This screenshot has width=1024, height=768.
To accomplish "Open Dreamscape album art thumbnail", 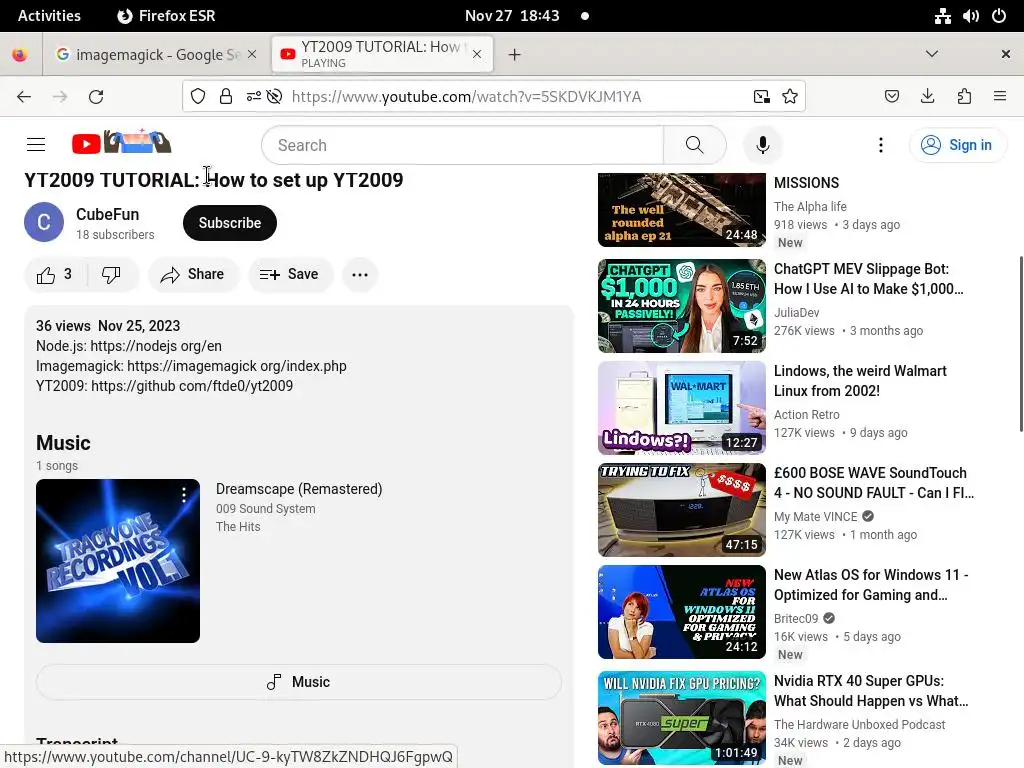I will tap(118, 561).
